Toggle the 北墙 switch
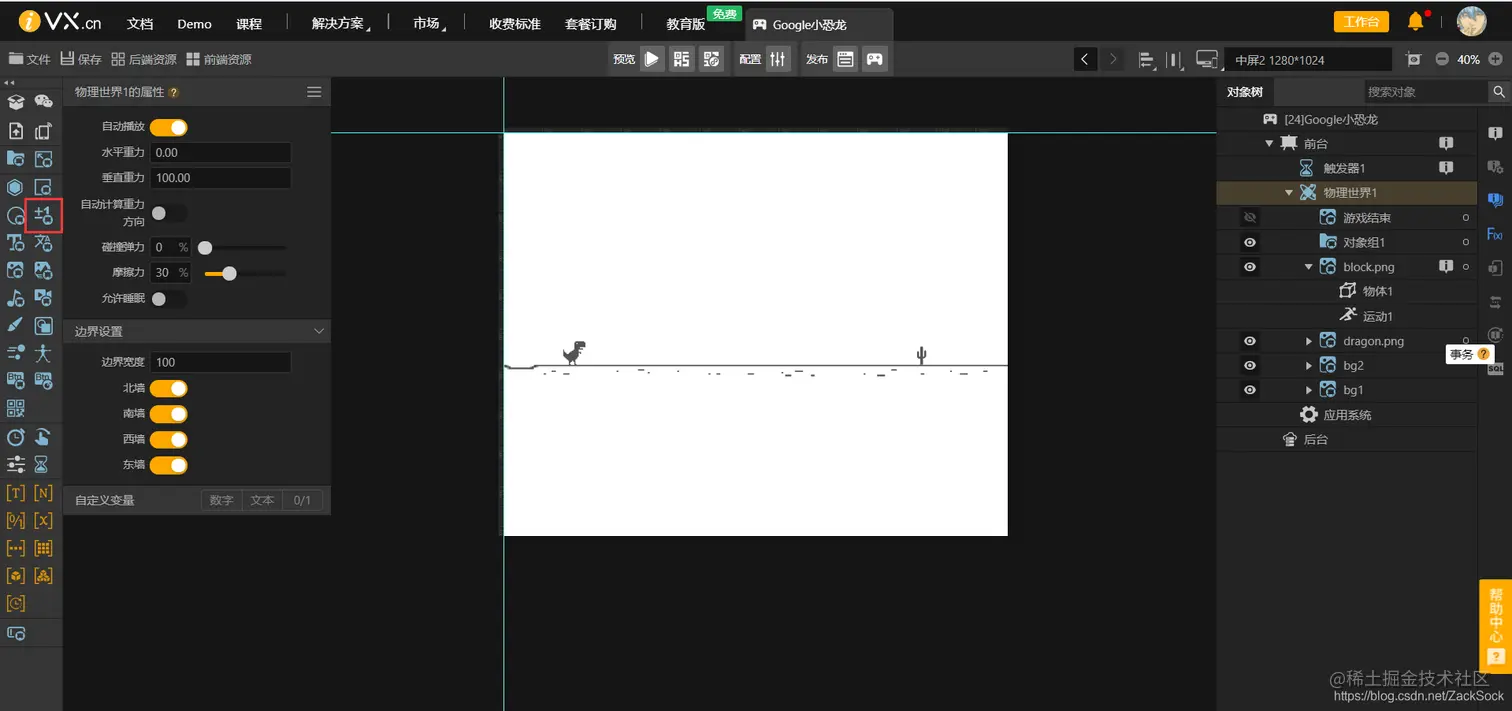Image resolution: width=1512 pixels, height=711 pixels. [169, 388]
